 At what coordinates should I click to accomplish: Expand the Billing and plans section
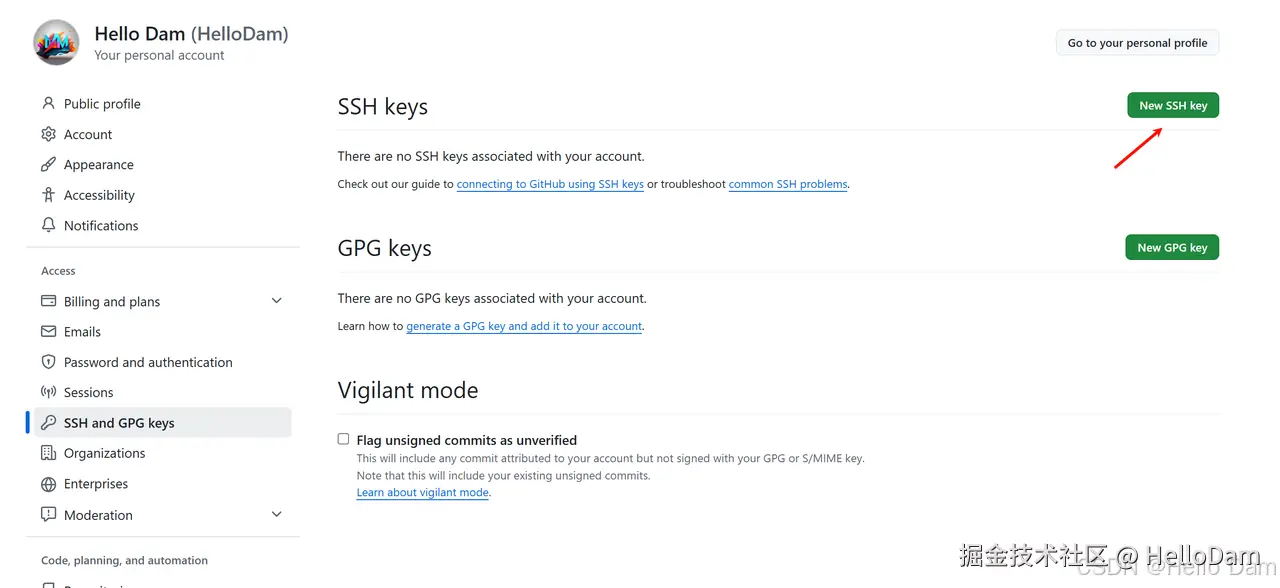[x=277, y=301]
